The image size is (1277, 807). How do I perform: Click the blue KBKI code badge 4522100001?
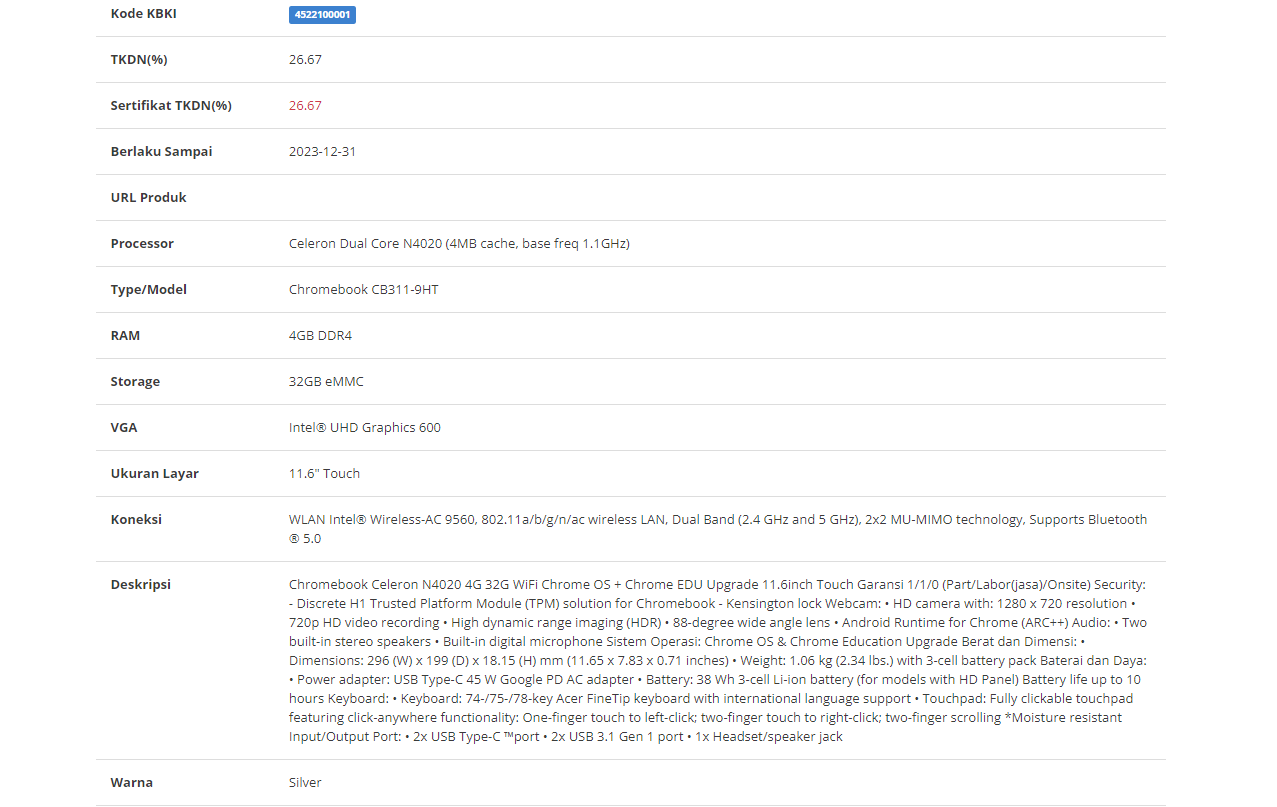click(322, 15)
